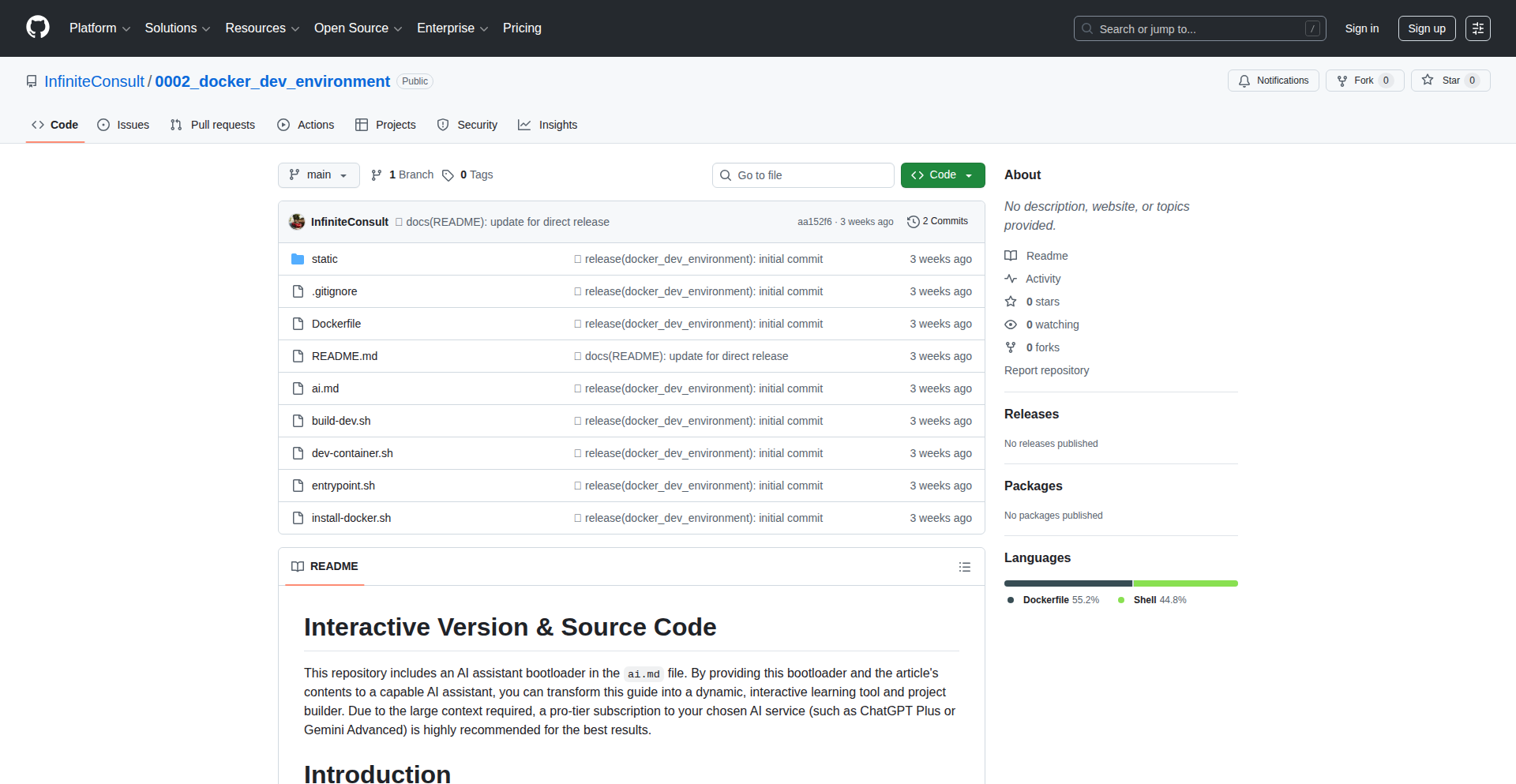Open the static folder icon
The image size is (1516, 784).
pyautogui.click(x=298, y=258)
